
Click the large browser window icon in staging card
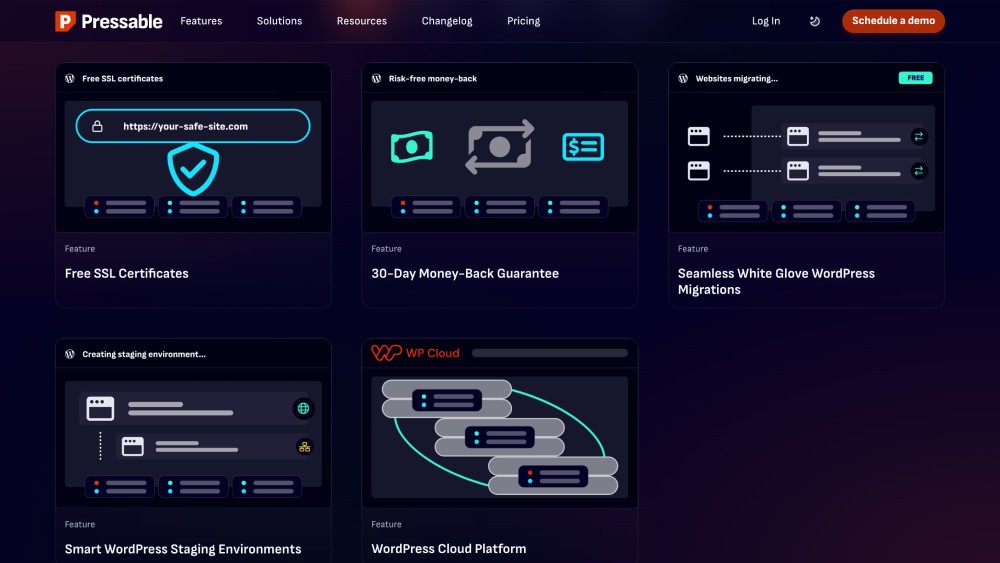[100, 409]
